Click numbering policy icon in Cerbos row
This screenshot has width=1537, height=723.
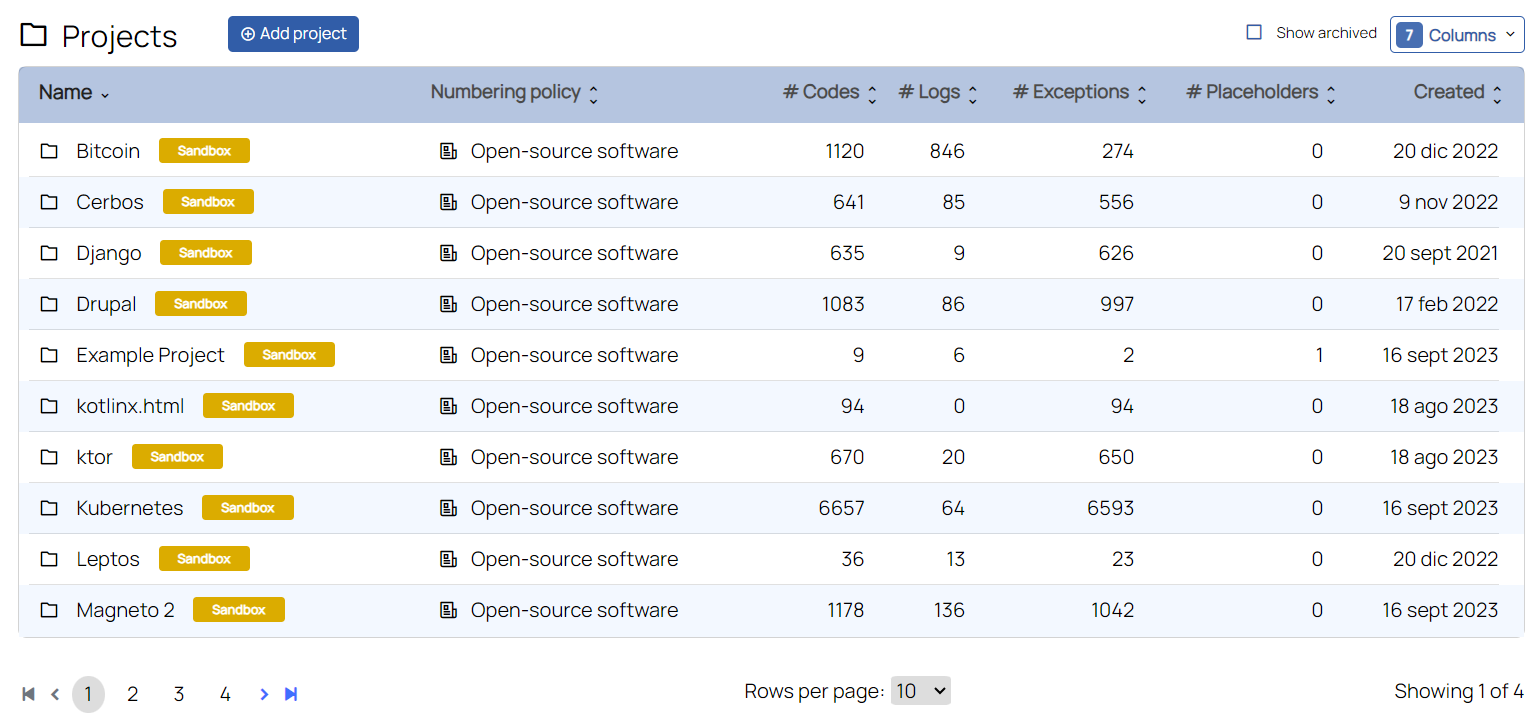[x=449, y=202]
